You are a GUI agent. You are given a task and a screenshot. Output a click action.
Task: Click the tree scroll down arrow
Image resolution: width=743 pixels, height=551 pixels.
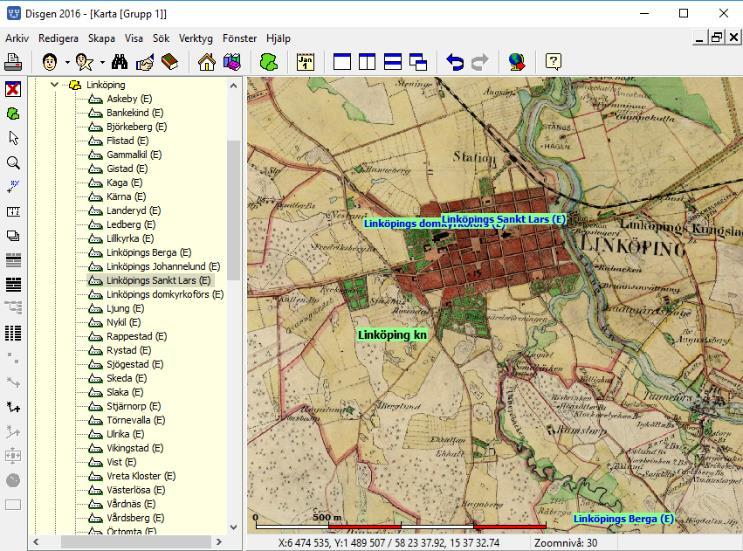click(233, 527)
